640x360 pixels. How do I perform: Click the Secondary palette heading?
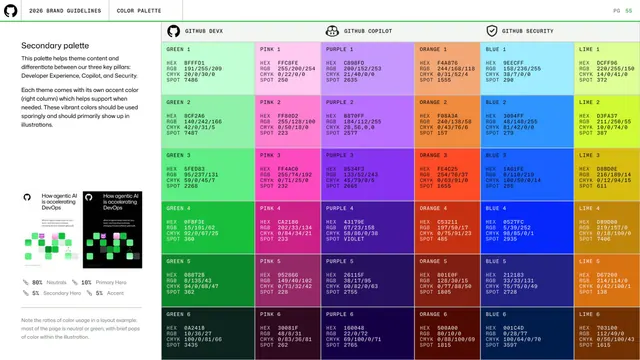(x=55, y=46)
